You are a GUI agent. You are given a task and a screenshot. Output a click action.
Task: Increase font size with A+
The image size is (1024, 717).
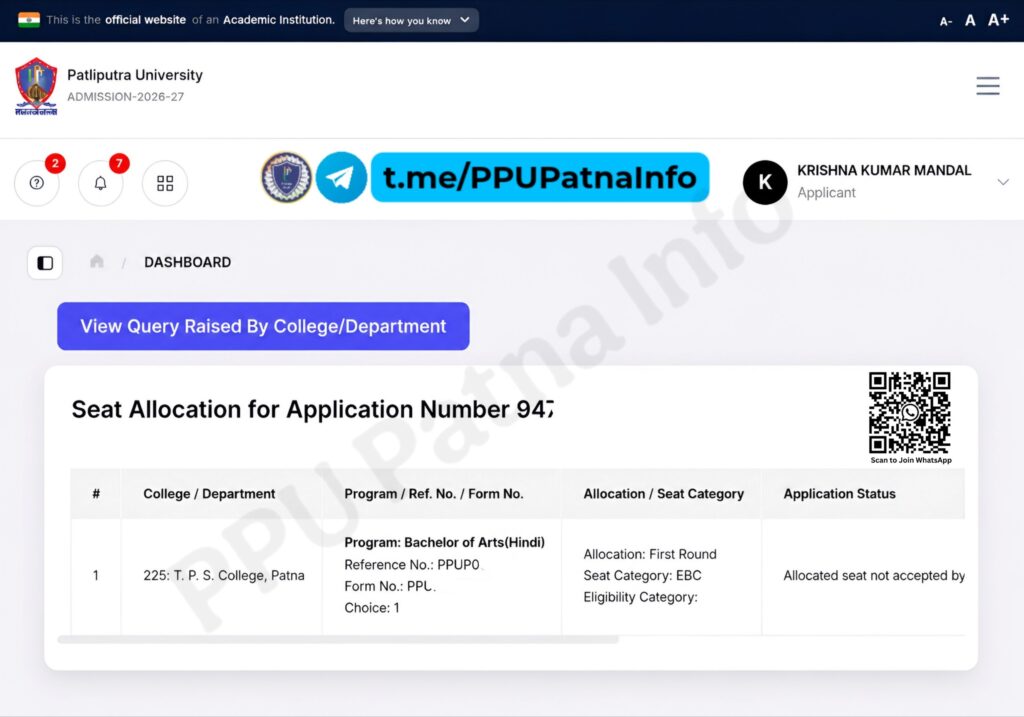(999, 20)
